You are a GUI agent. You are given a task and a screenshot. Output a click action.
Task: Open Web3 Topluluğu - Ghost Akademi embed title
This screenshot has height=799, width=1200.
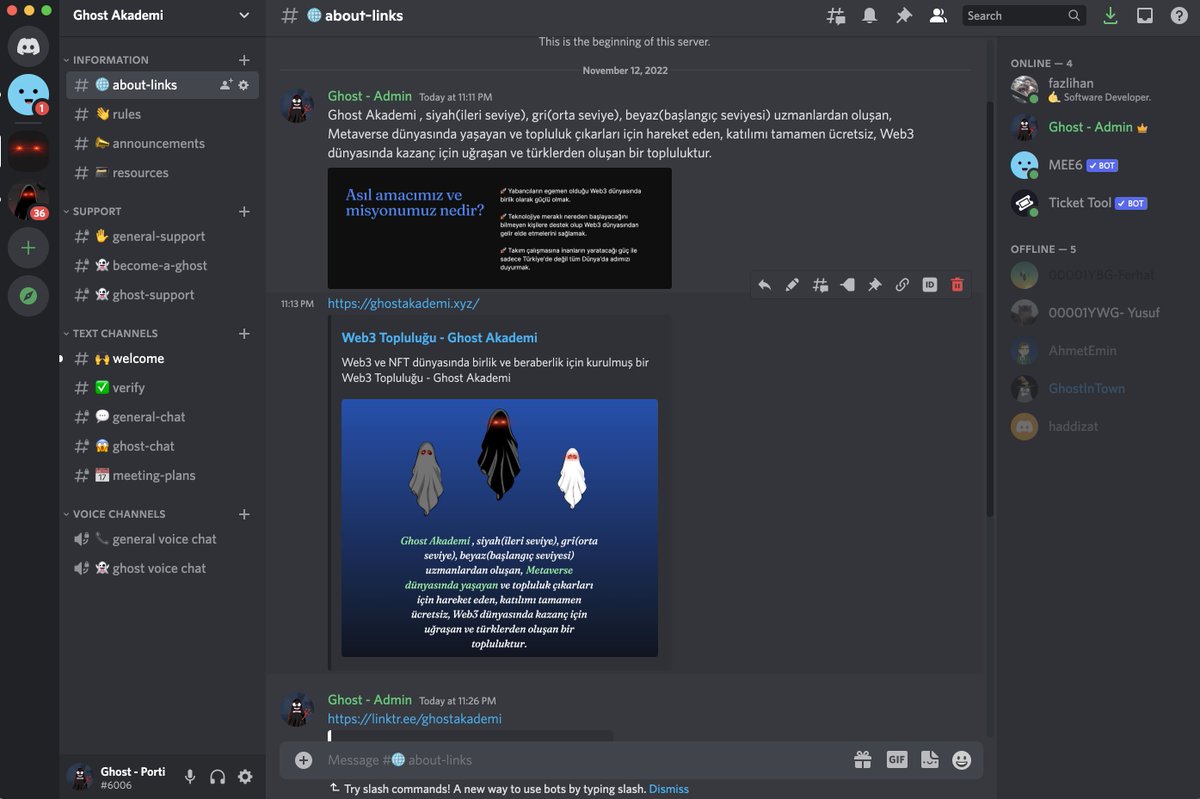click(x=440, y=338)
